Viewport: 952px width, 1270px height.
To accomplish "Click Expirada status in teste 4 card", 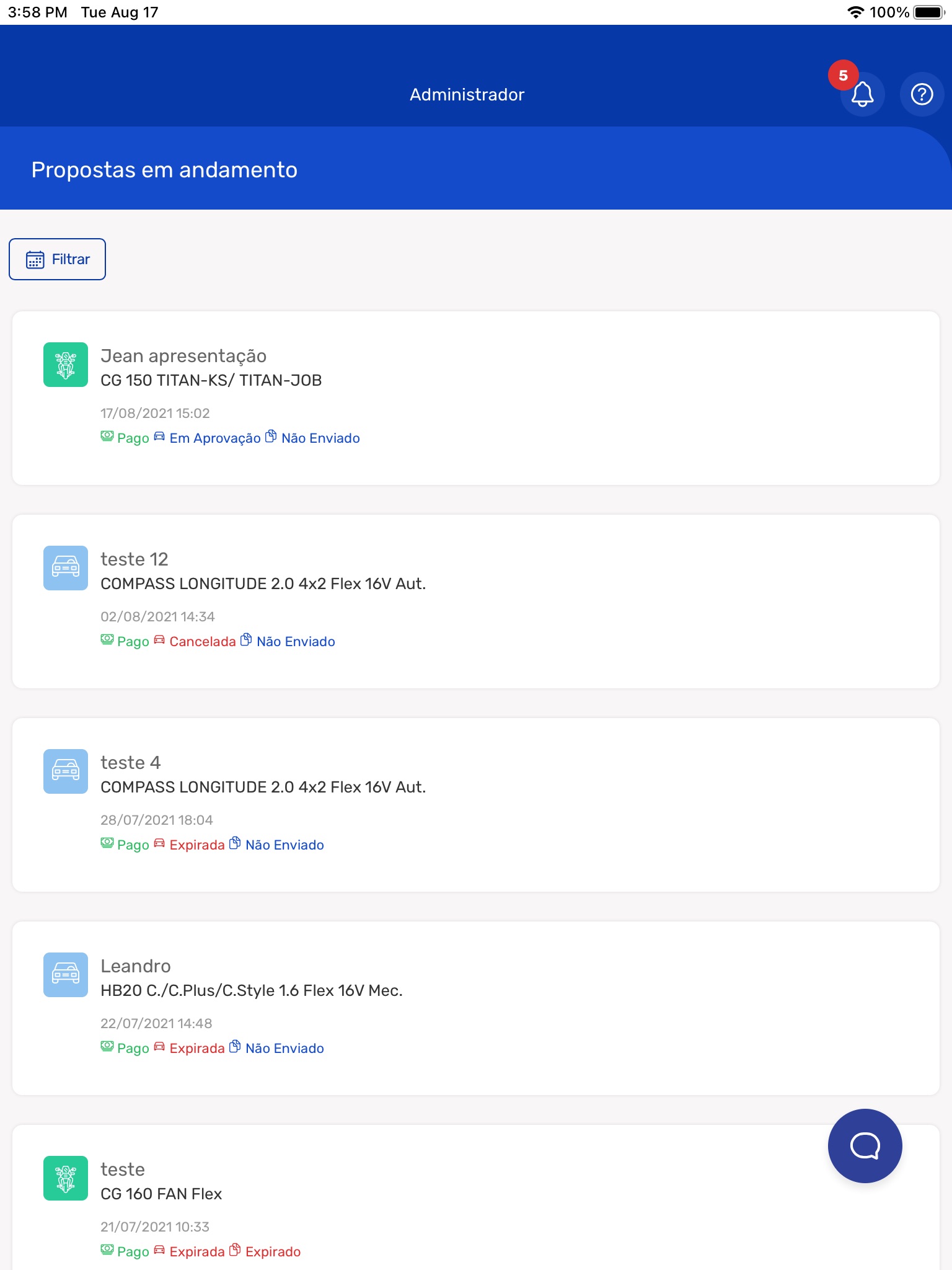I will click(197, 845).
